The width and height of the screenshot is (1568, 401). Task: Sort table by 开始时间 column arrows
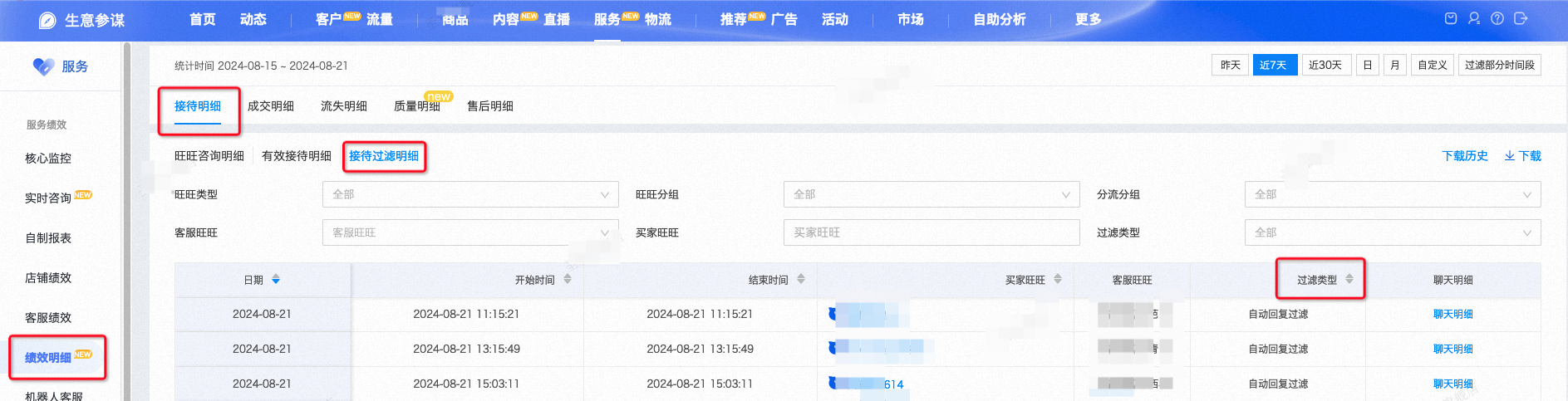coord(568,280)
